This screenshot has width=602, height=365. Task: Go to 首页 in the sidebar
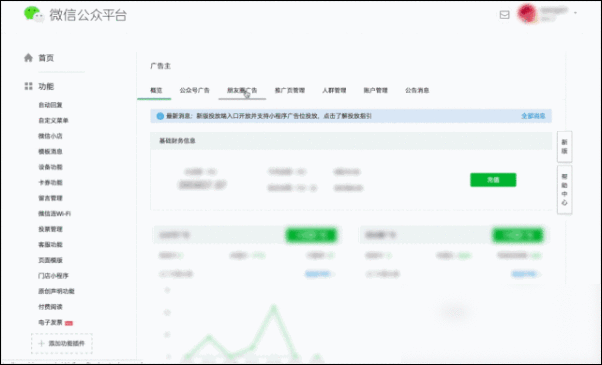point(46,58)
